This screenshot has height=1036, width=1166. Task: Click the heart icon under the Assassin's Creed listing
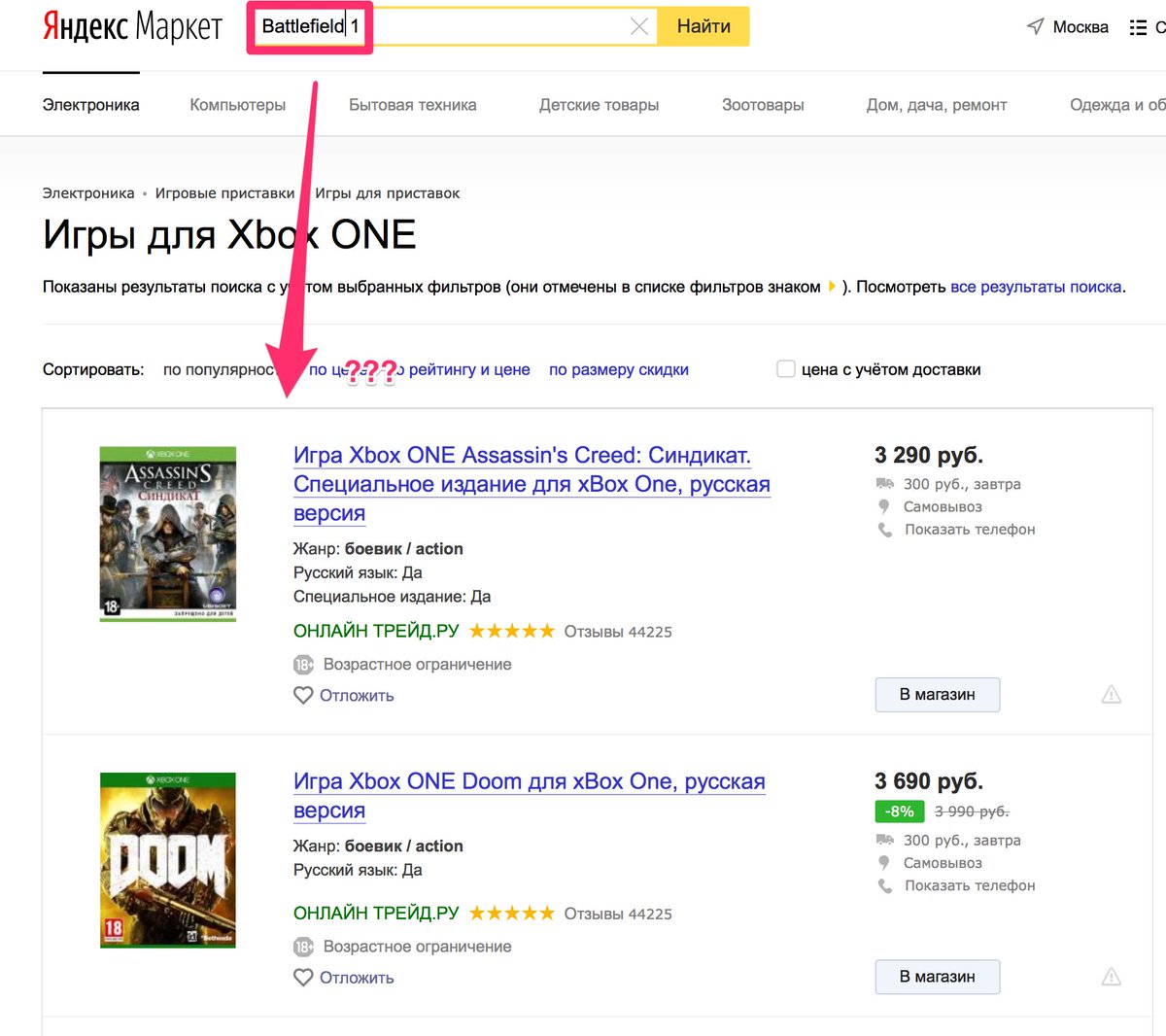tap(303, 695)
